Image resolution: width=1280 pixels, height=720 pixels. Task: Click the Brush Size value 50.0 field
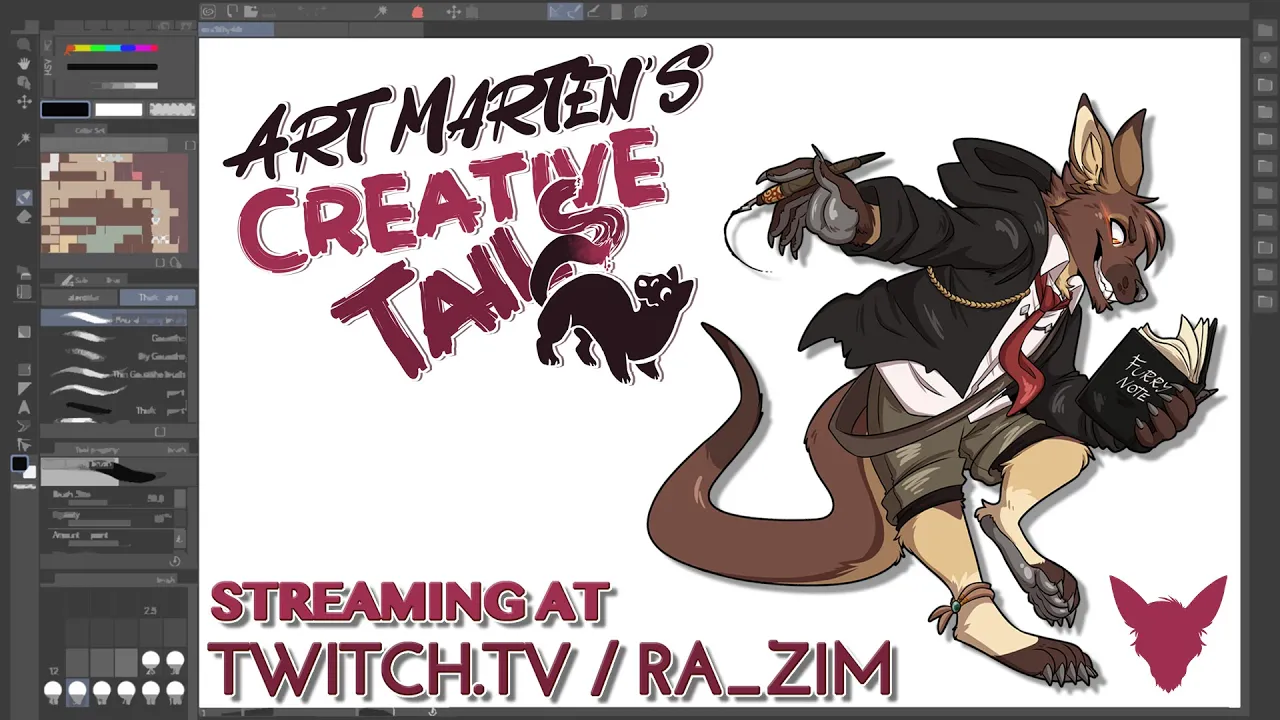(x=156, y=497)
